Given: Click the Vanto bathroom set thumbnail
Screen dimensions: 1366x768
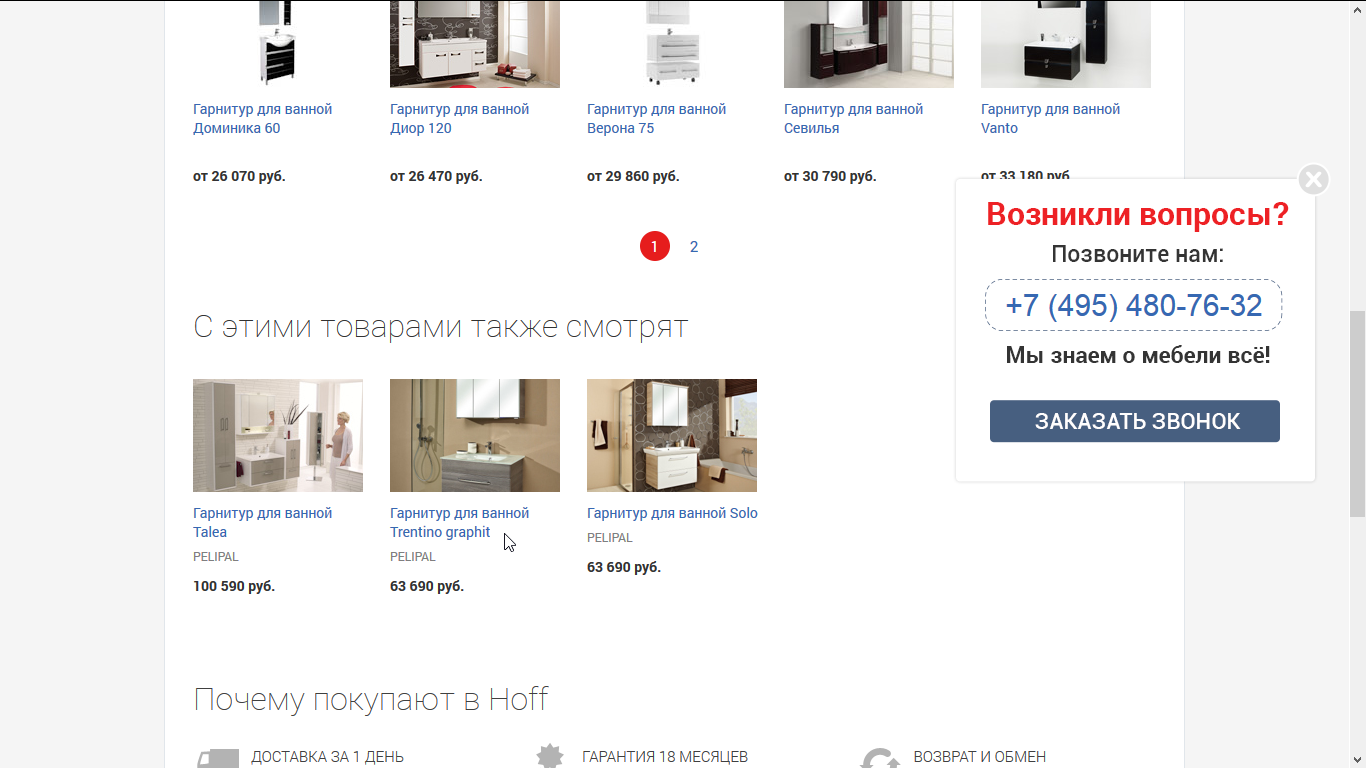Looking at the screenshot, I should pyautogui.click(x=1066, y=44).
